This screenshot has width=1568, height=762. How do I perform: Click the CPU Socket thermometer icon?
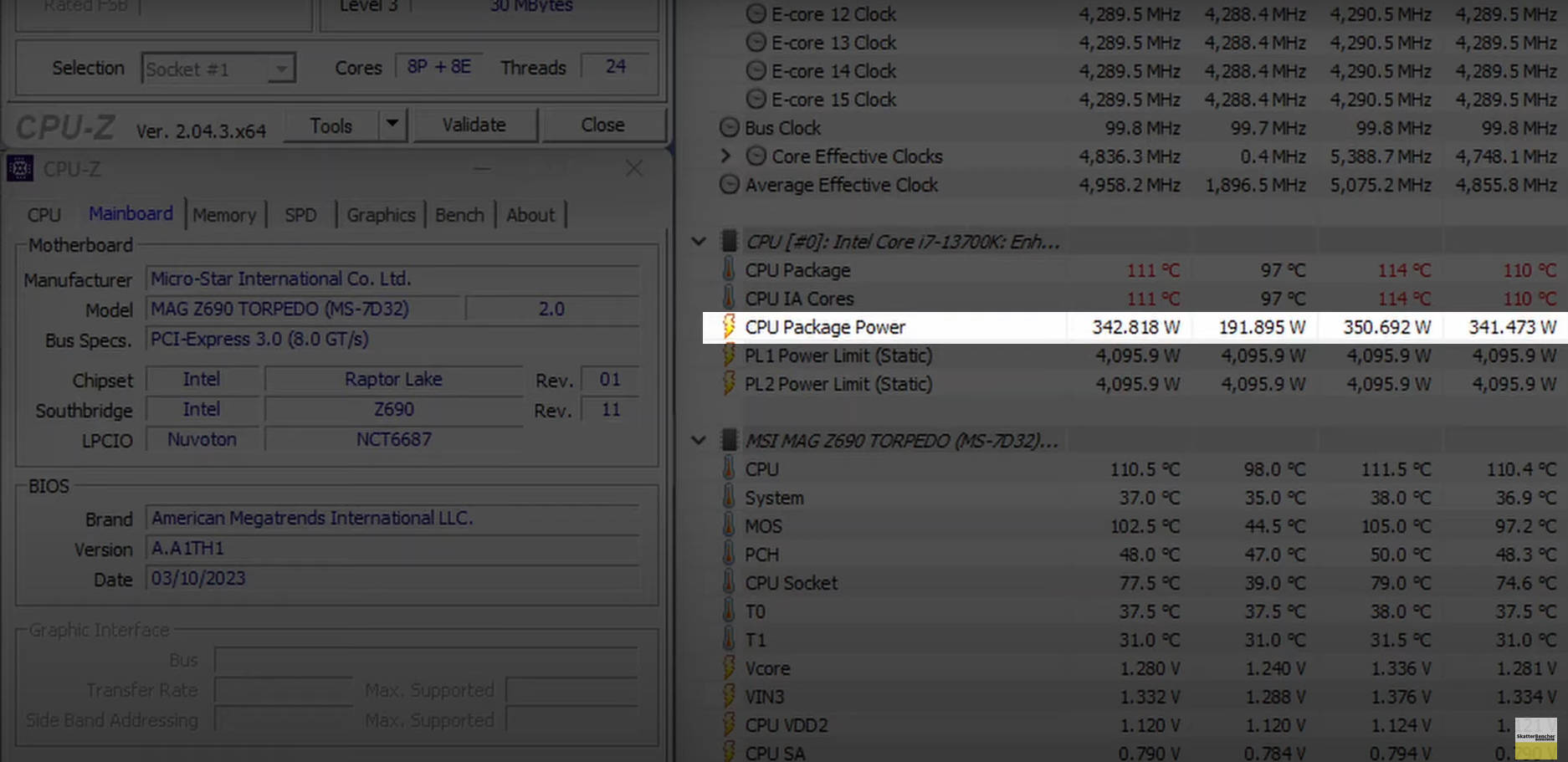click(729, 583)
